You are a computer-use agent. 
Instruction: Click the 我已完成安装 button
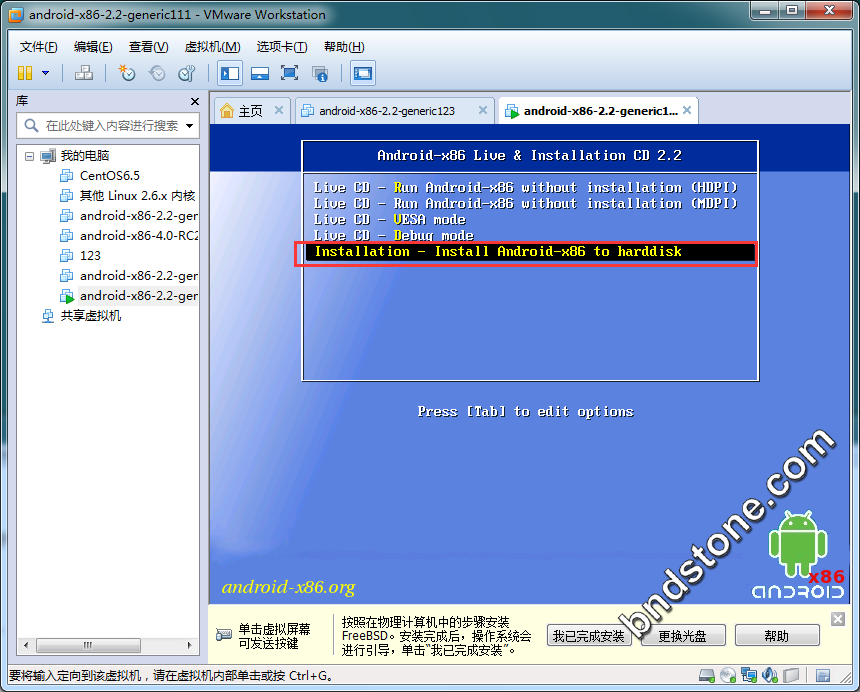pos(589,636)
